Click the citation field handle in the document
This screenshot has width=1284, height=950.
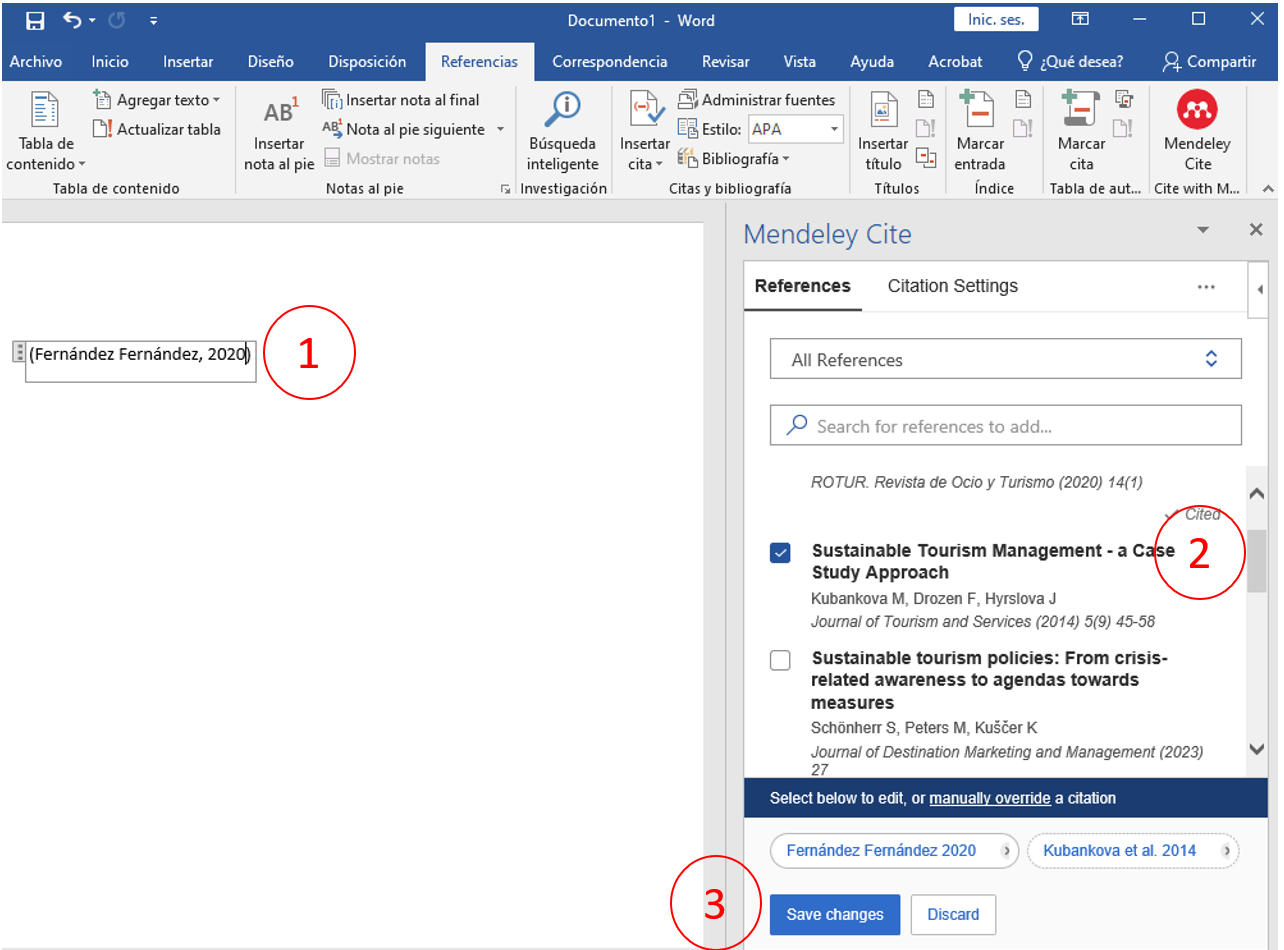[x=18, y=351]
